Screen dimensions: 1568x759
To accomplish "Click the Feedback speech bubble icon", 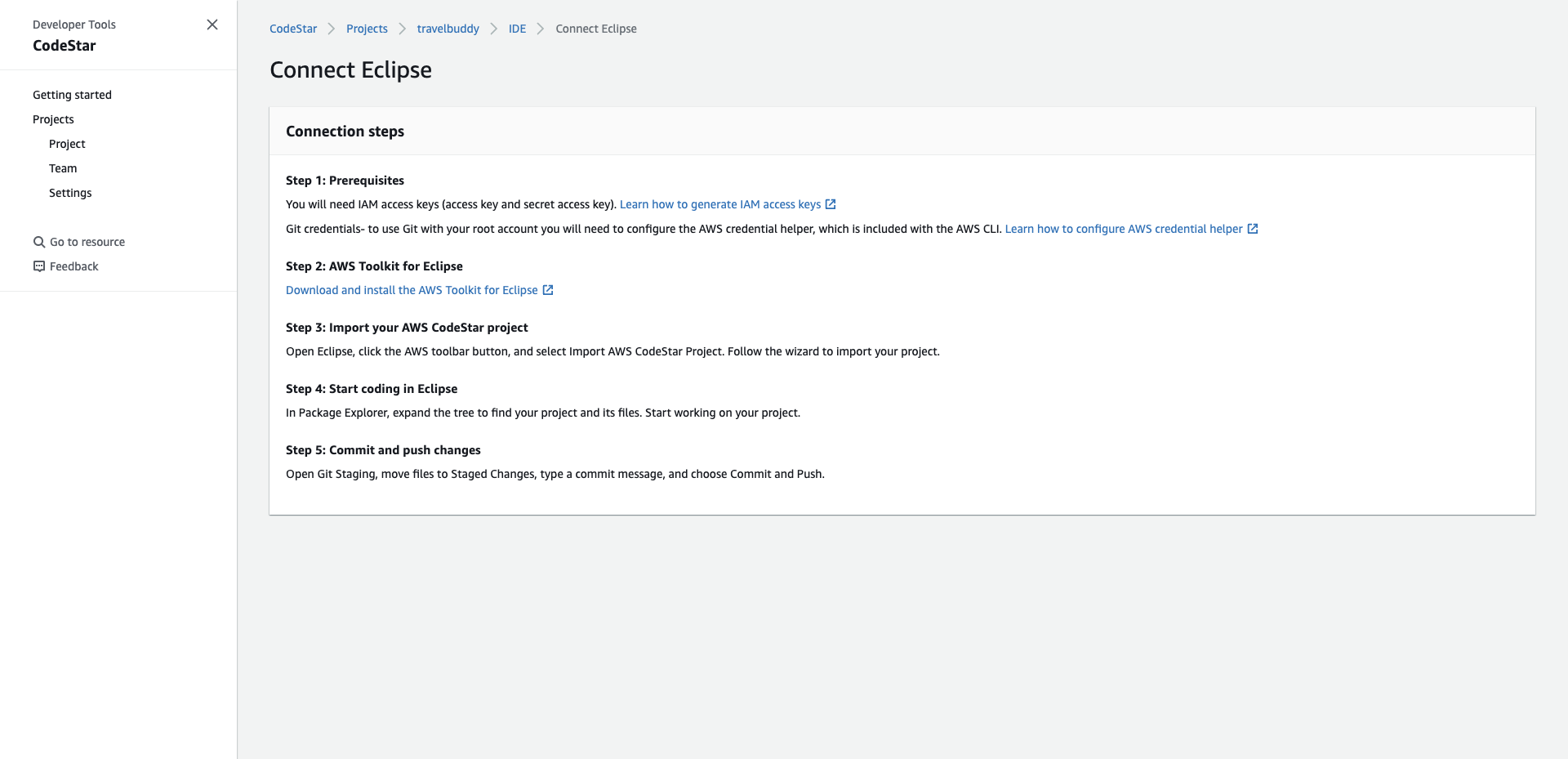I will pyautogui.click(x=38, y=266).
